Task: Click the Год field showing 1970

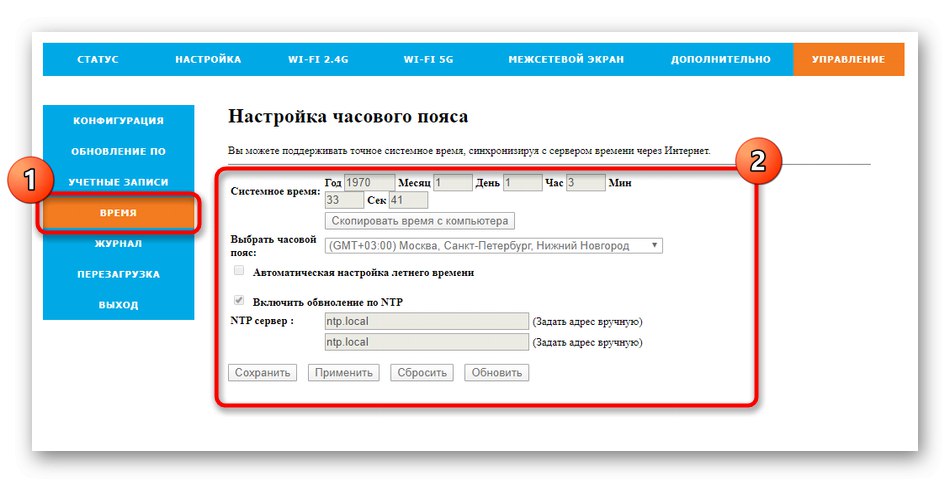Action: (x=370, y=182)
